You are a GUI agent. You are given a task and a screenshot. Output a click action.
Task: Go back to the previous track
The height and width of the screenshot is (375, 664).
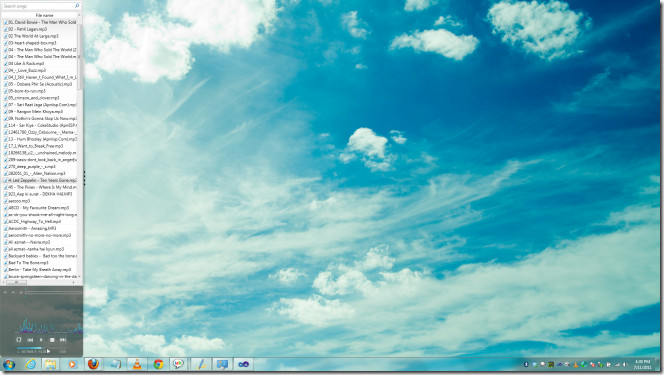[x=30, y=339]
